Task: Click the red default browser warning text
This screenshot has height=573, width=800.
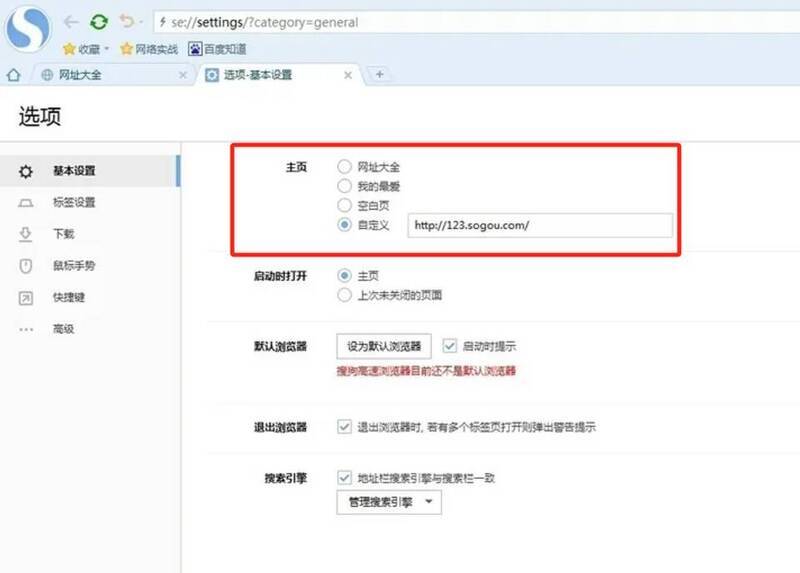Action: (x=426, y=371)
